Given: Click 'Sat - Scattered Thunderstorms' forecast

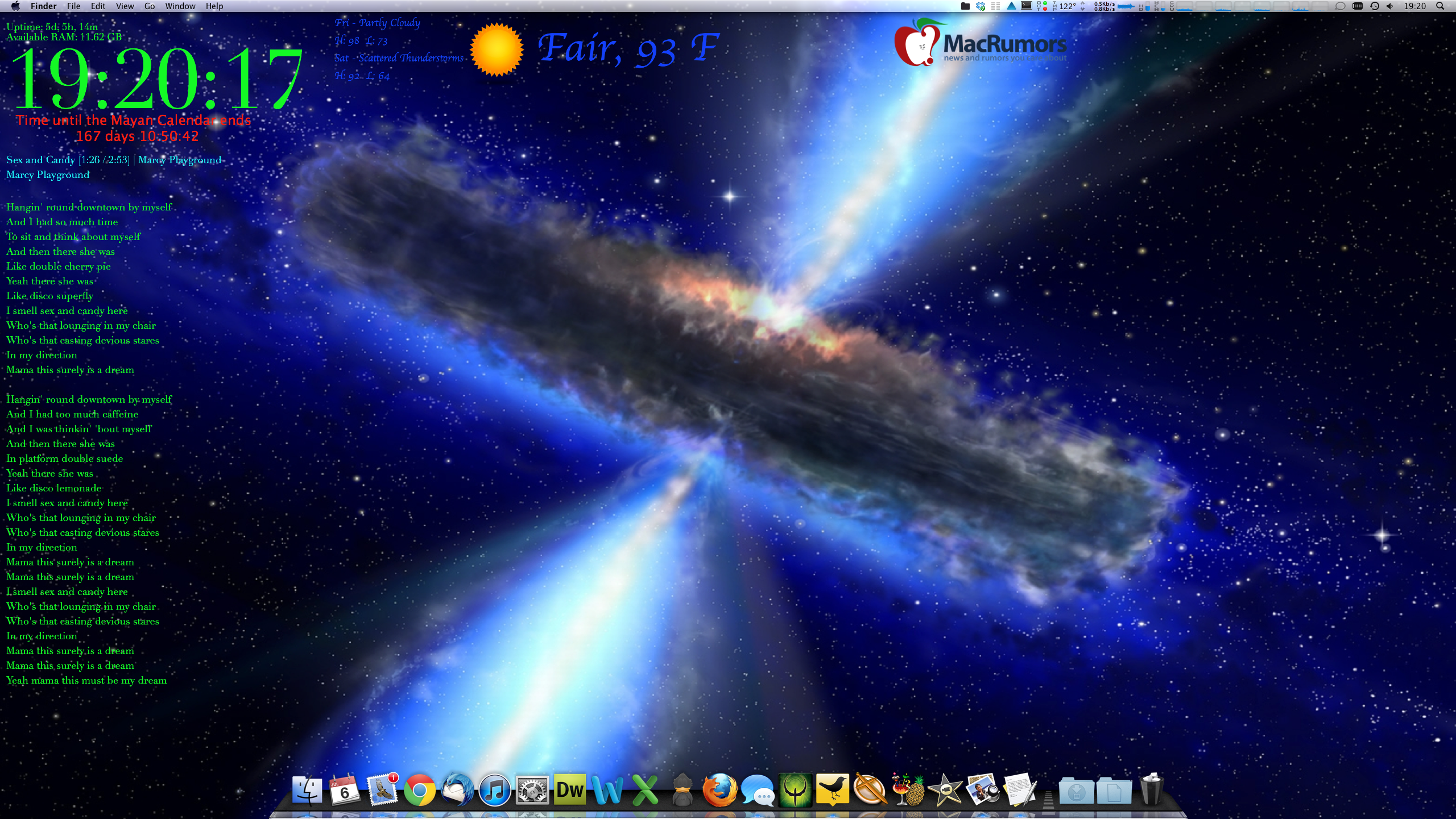Looking at the screenshot, I should [x=399, y=58].
